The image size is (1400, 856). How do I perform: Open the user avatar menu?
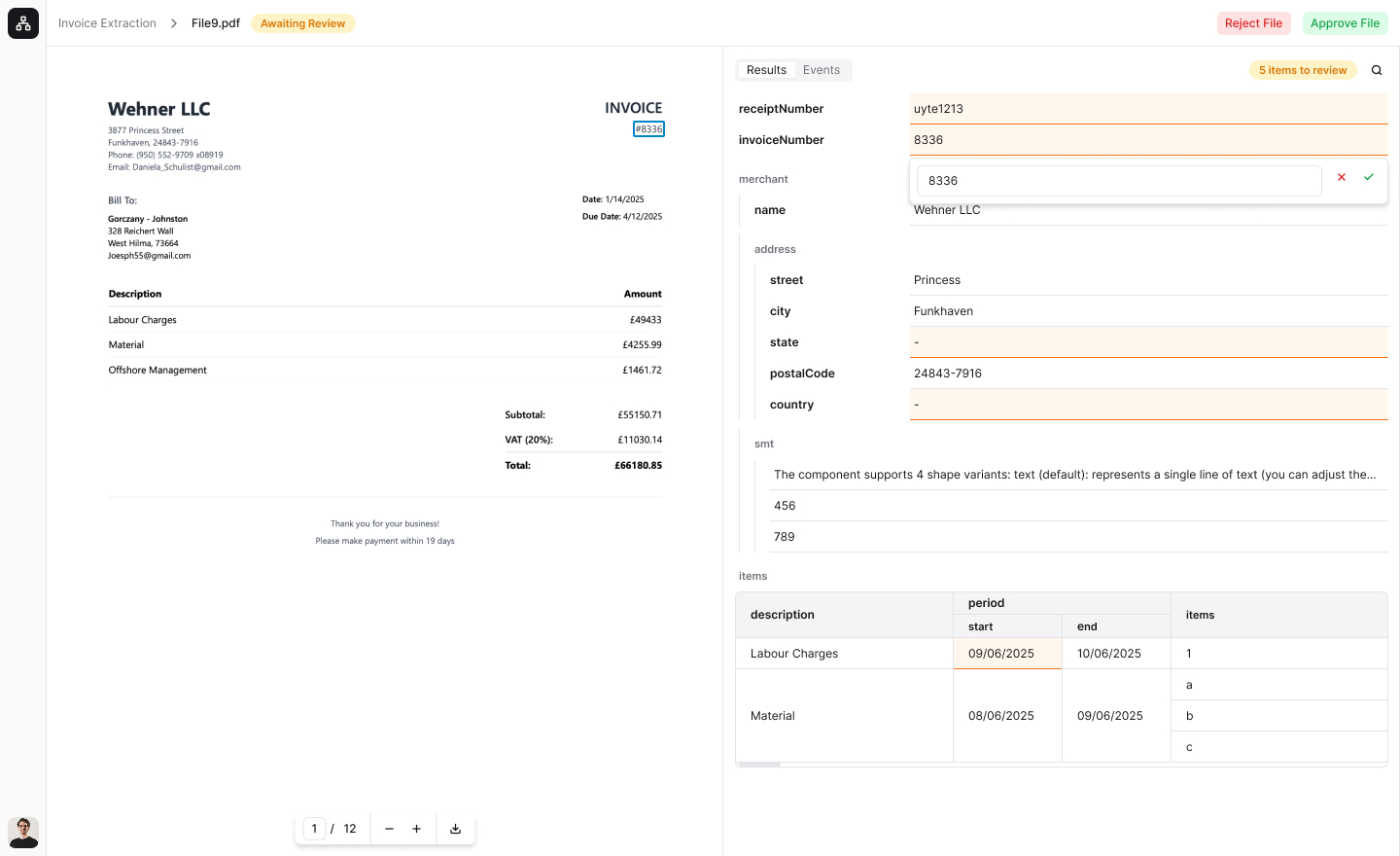23,833
